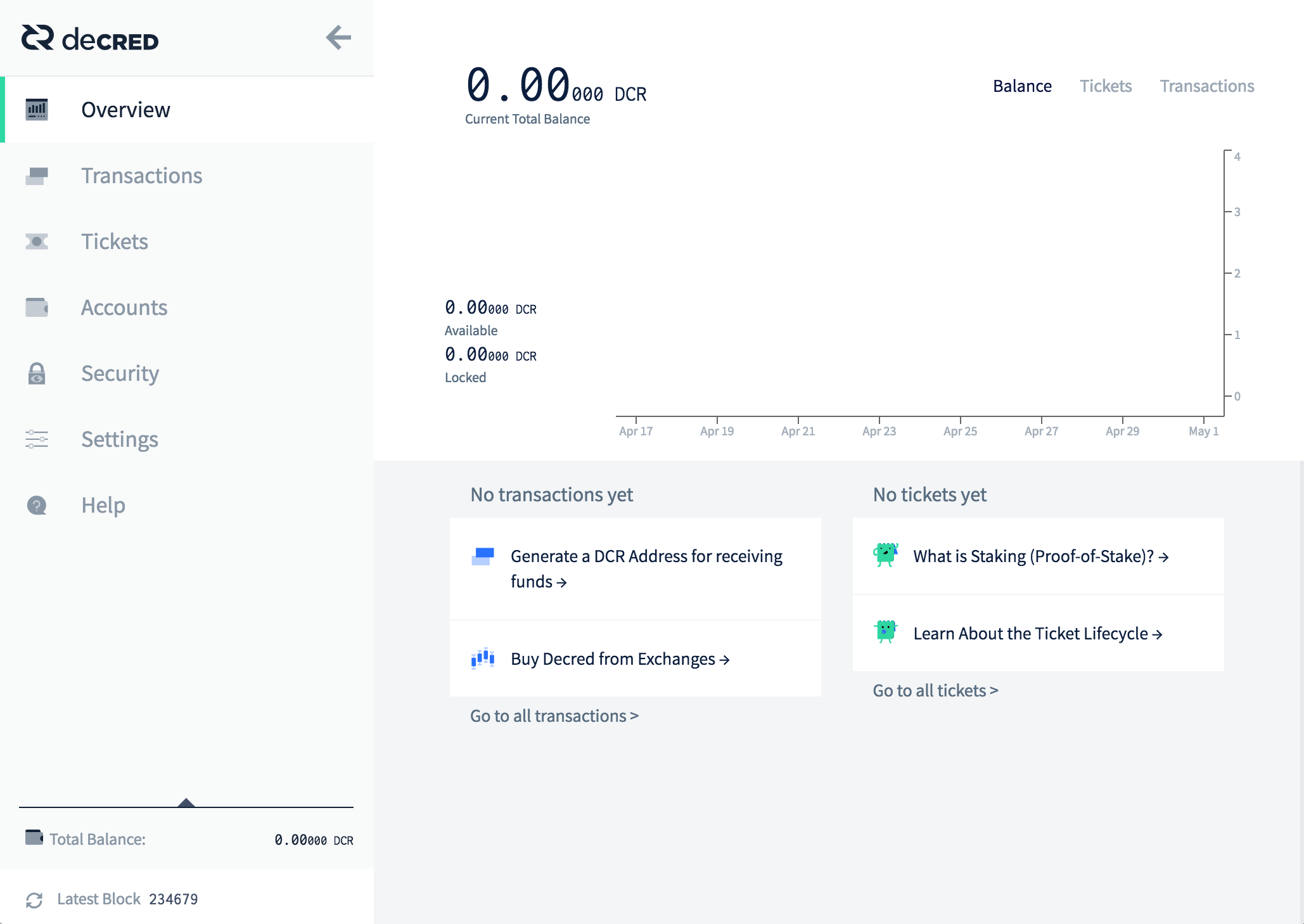Click the No tickets yet heading

[930, 494]
